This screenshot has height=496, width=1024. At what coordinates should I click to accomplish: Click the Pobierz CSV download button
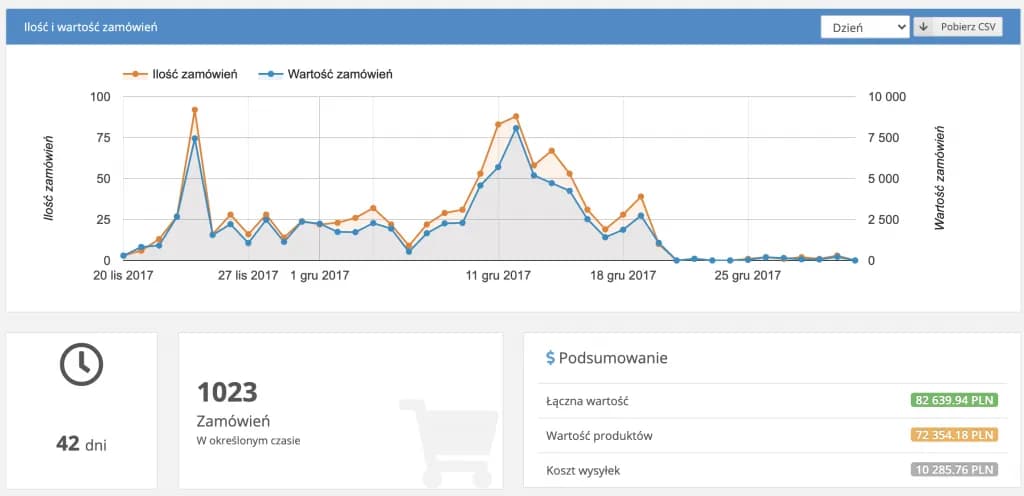pyautogui.click(x=967, y=27)
